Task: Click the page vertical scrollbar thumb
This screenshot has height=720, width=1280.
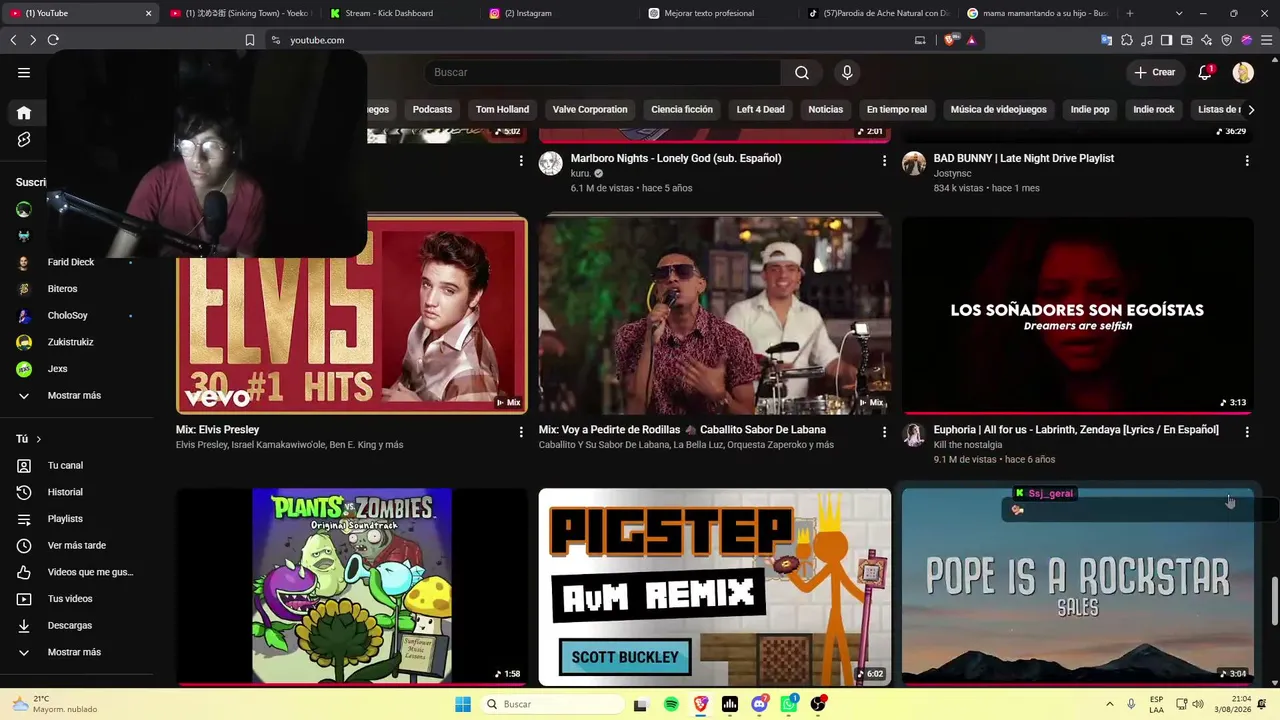Action: click(1274, 600)
